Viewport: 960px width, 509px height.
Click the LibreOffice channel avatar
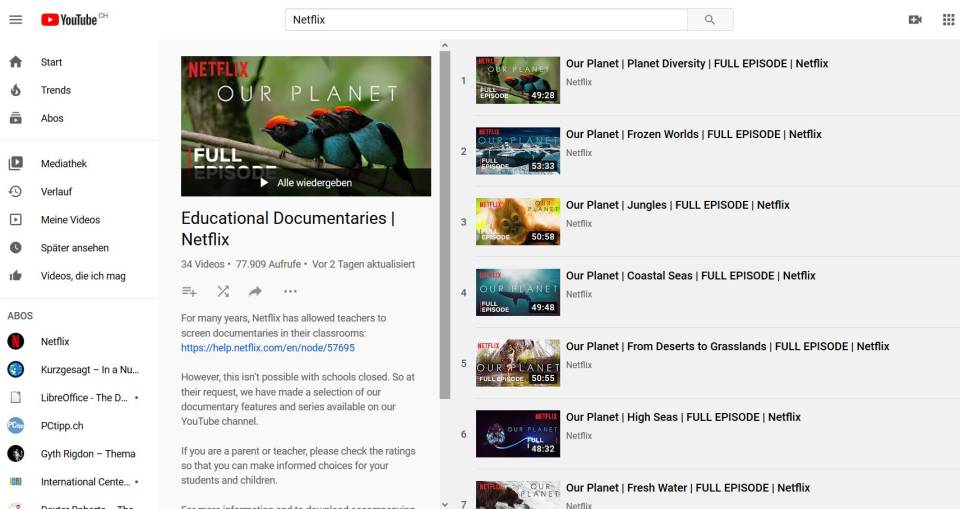click(x=16, y=398)
